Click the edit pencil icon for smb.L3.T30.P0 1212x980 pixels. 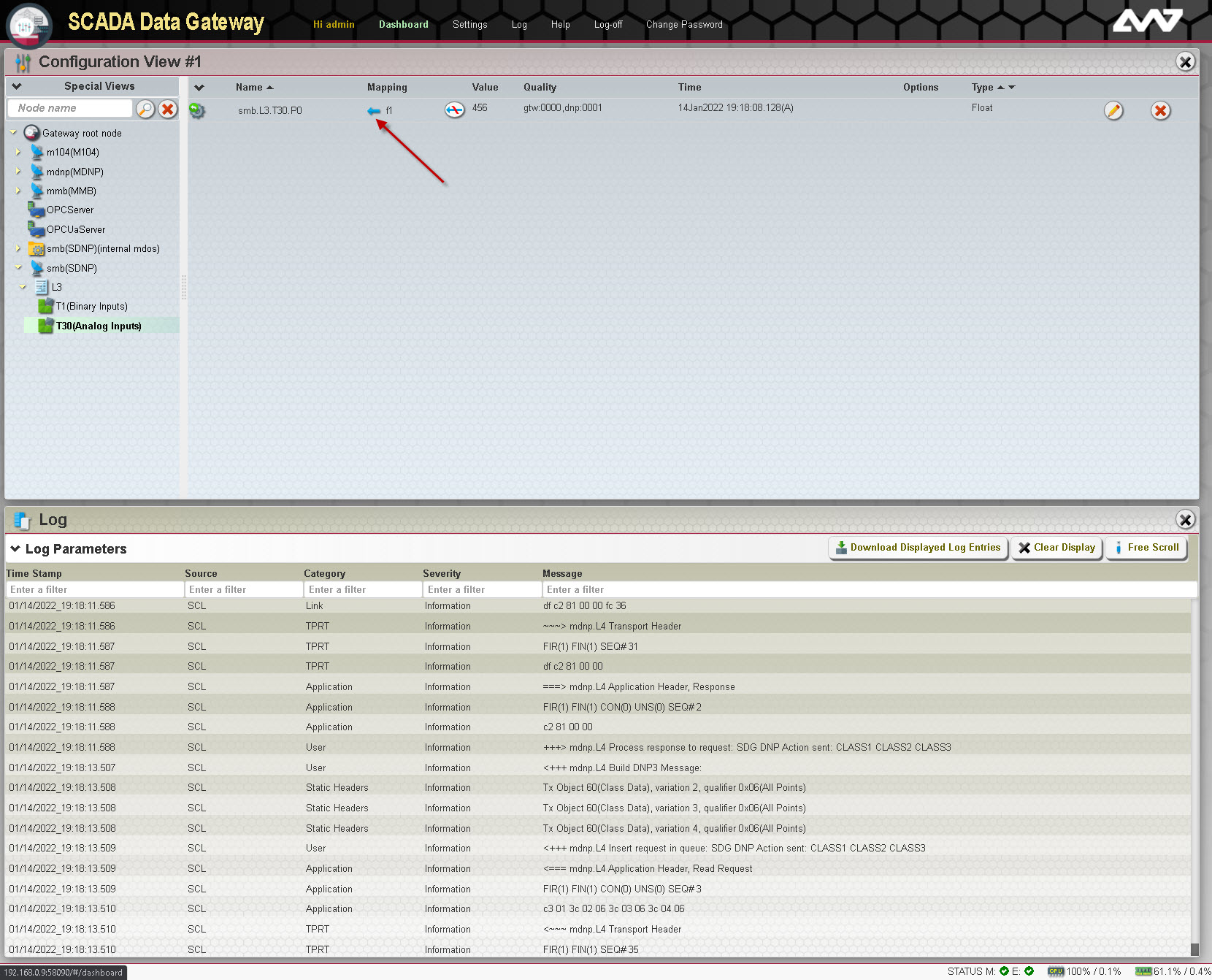pos(1113,110)
